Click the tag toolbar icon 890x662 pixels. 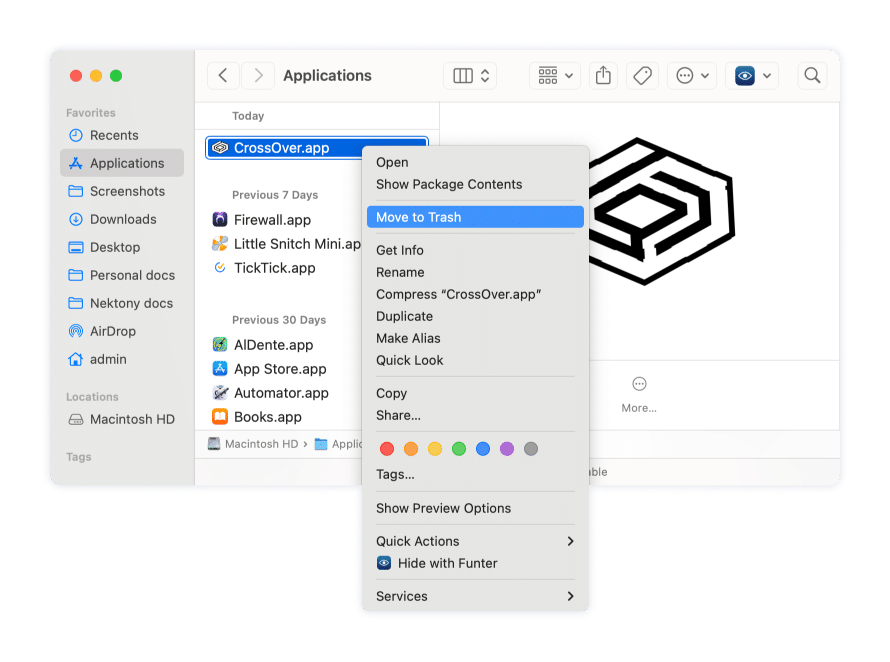pos(642,76)
